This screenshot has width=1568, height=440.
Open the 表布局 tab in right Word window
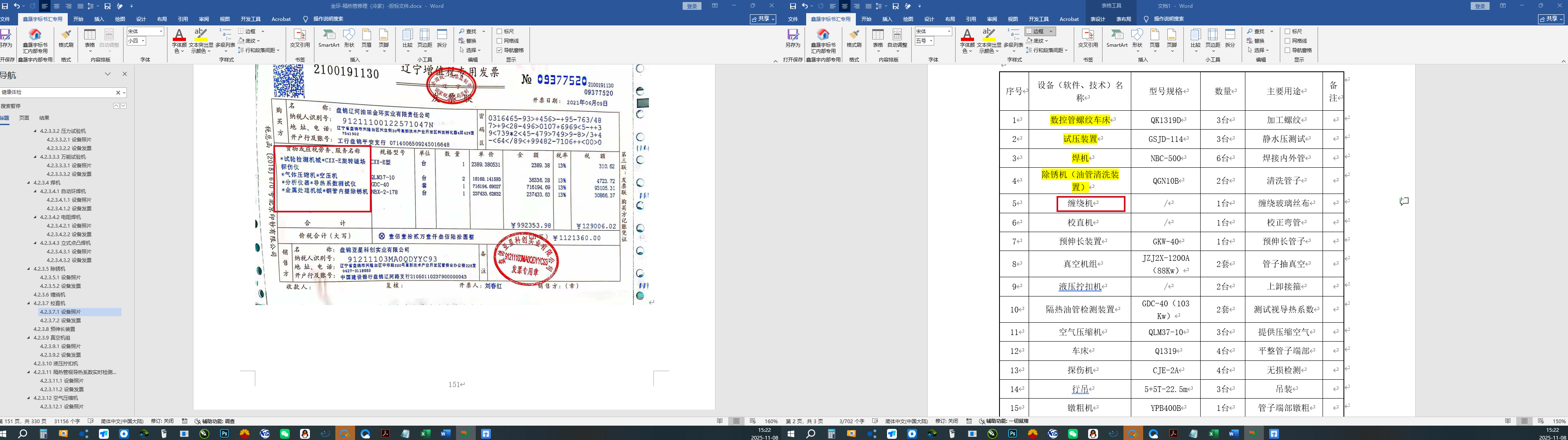pos(1123,19)
